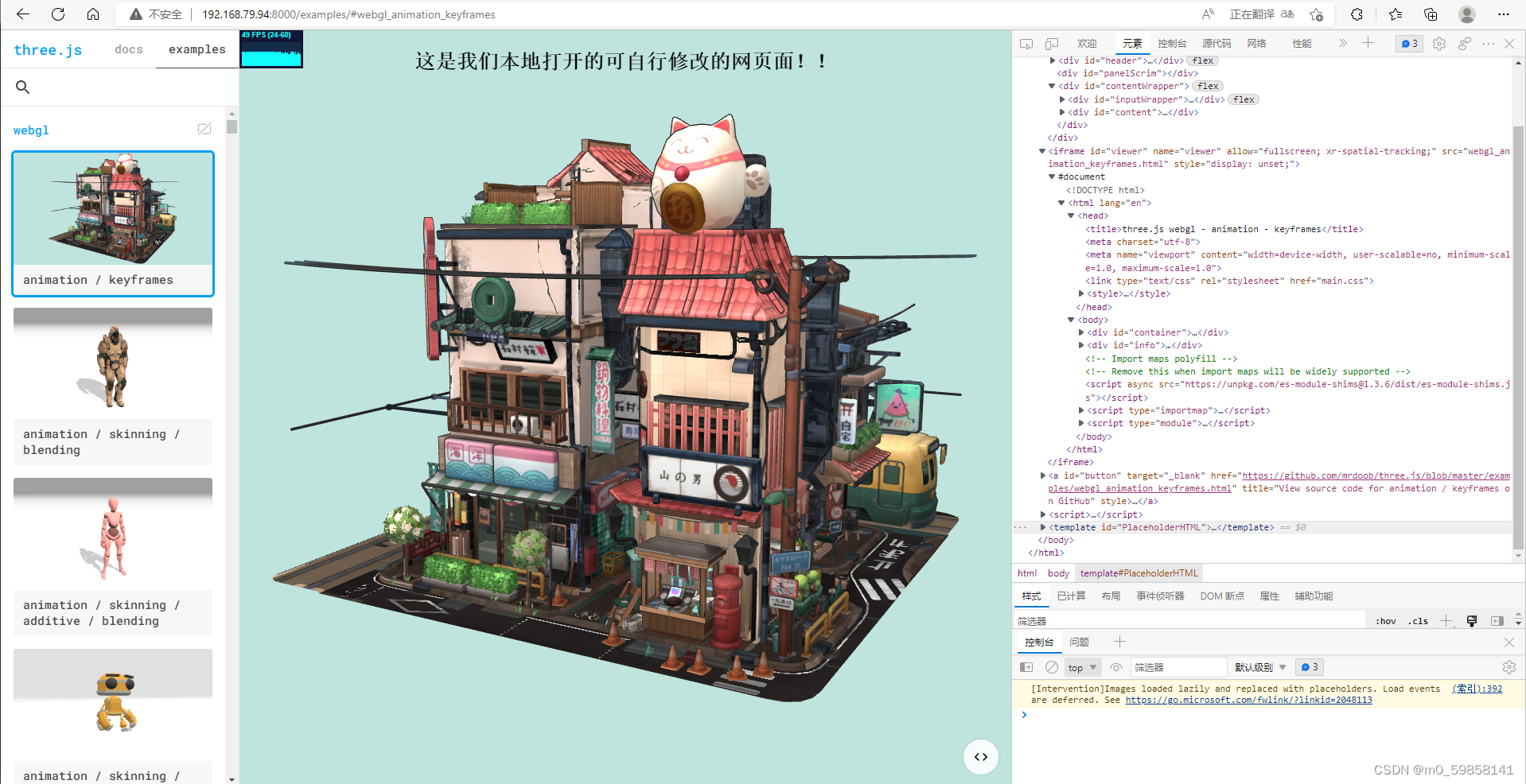Refresh the current page
Screen dimensions: 1526x784
coord(56,14)
